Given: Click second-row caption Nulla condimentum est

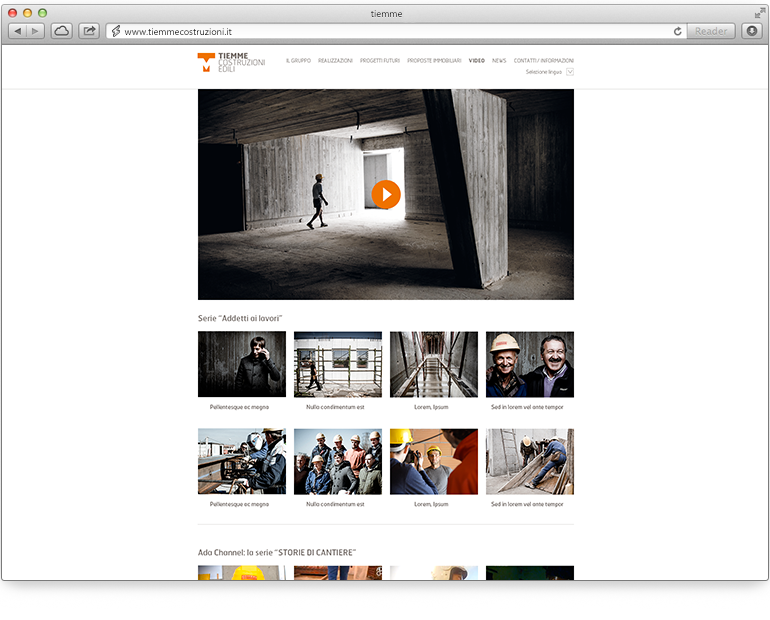Looking at the screenshot, I should [335, 504].
